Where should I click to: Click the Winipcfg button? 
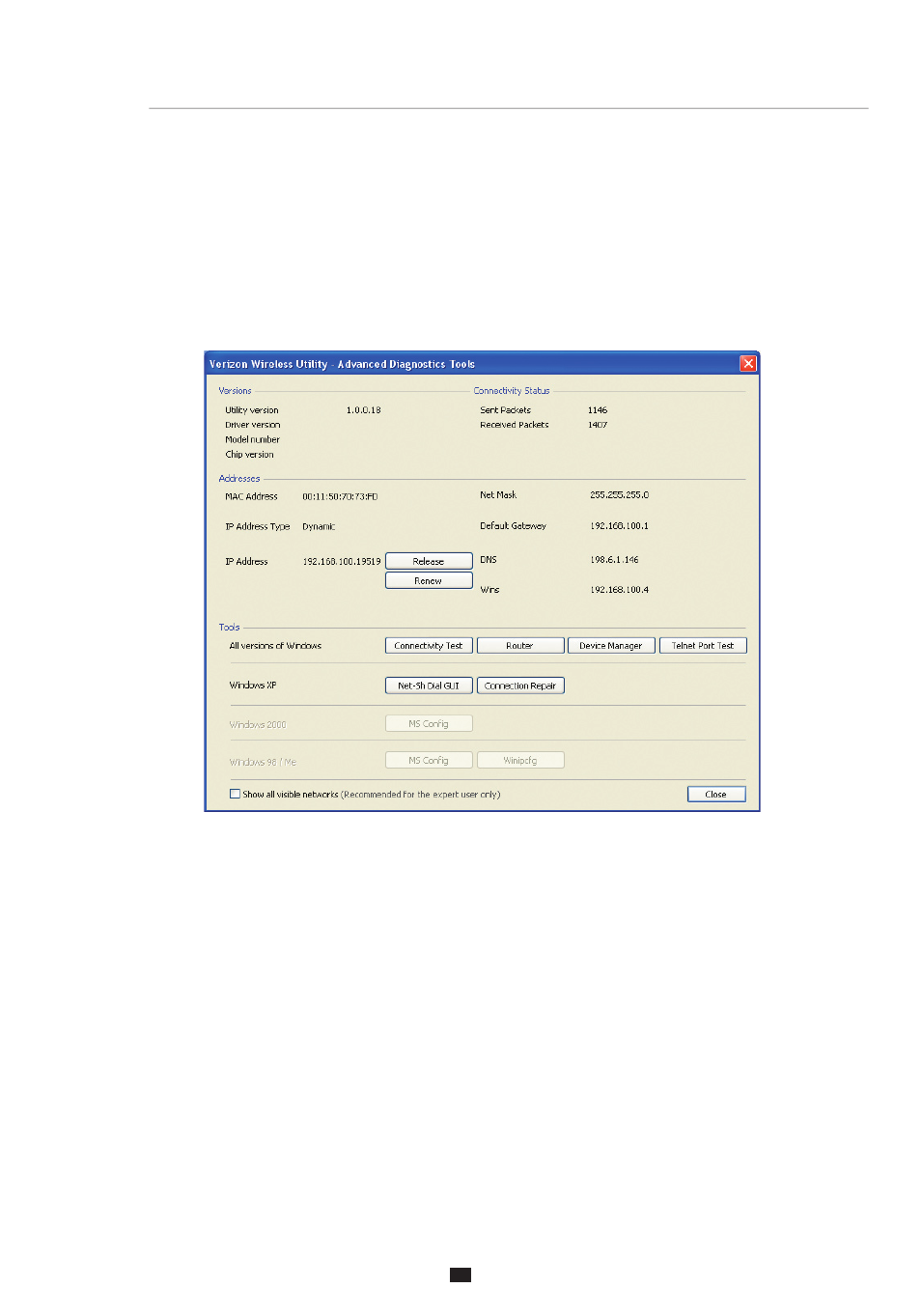[x=520, y=760]
